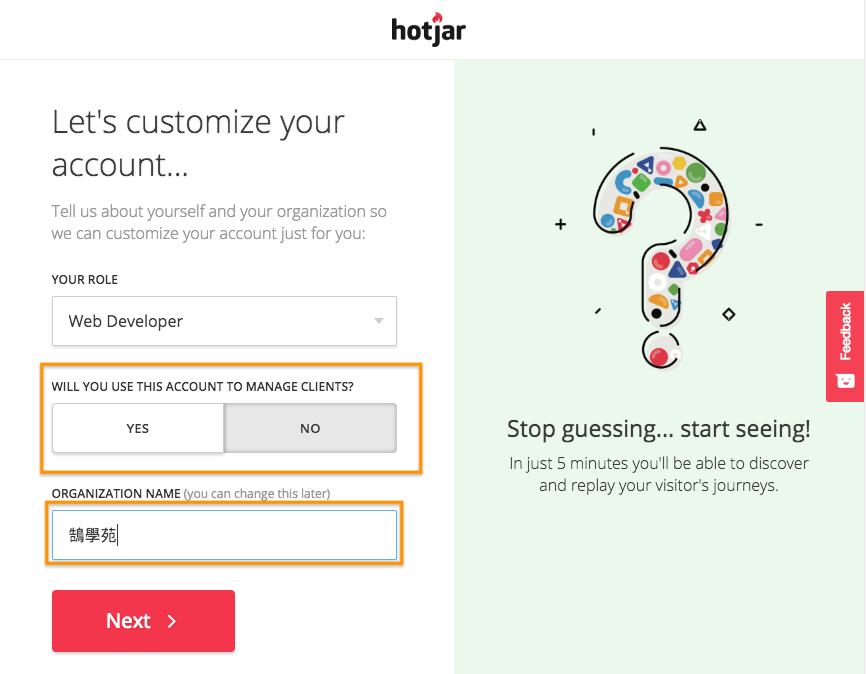Open the red Feedback side tab
Image resolution: width=866 pixels, height=674 pixels.
(845, 333)
